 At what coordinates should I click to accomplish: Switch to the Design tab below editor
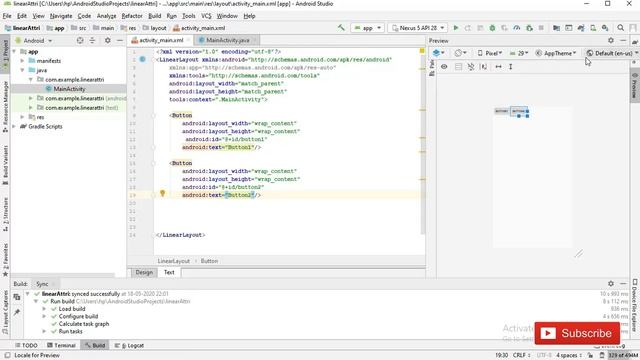[144, 272]
